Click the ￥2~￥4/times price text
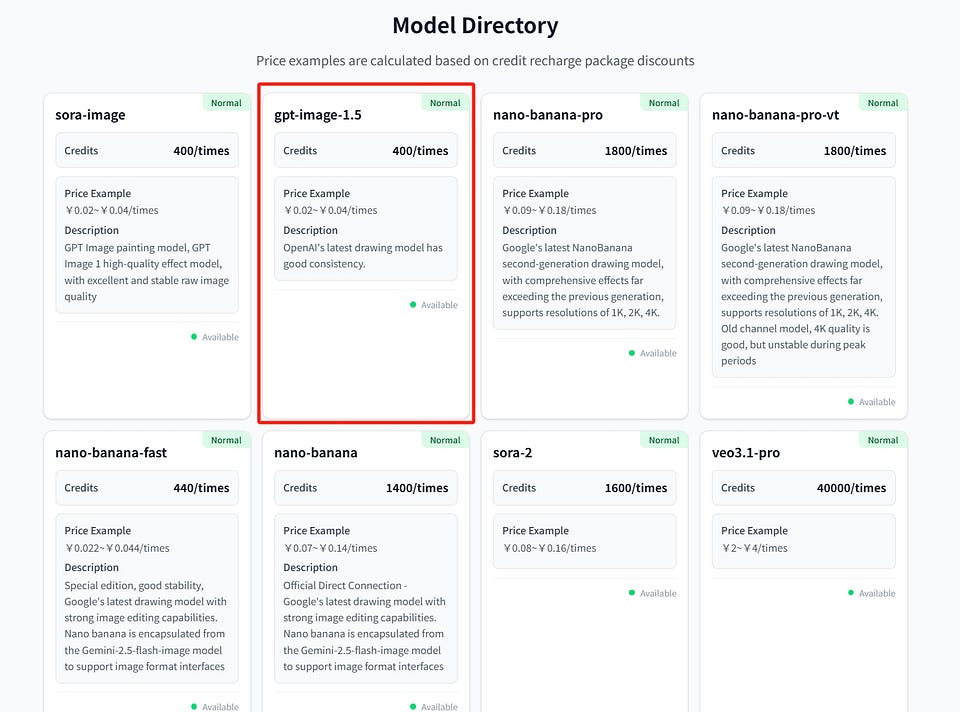This screenshot has height=712, width=960. [754, 548]
